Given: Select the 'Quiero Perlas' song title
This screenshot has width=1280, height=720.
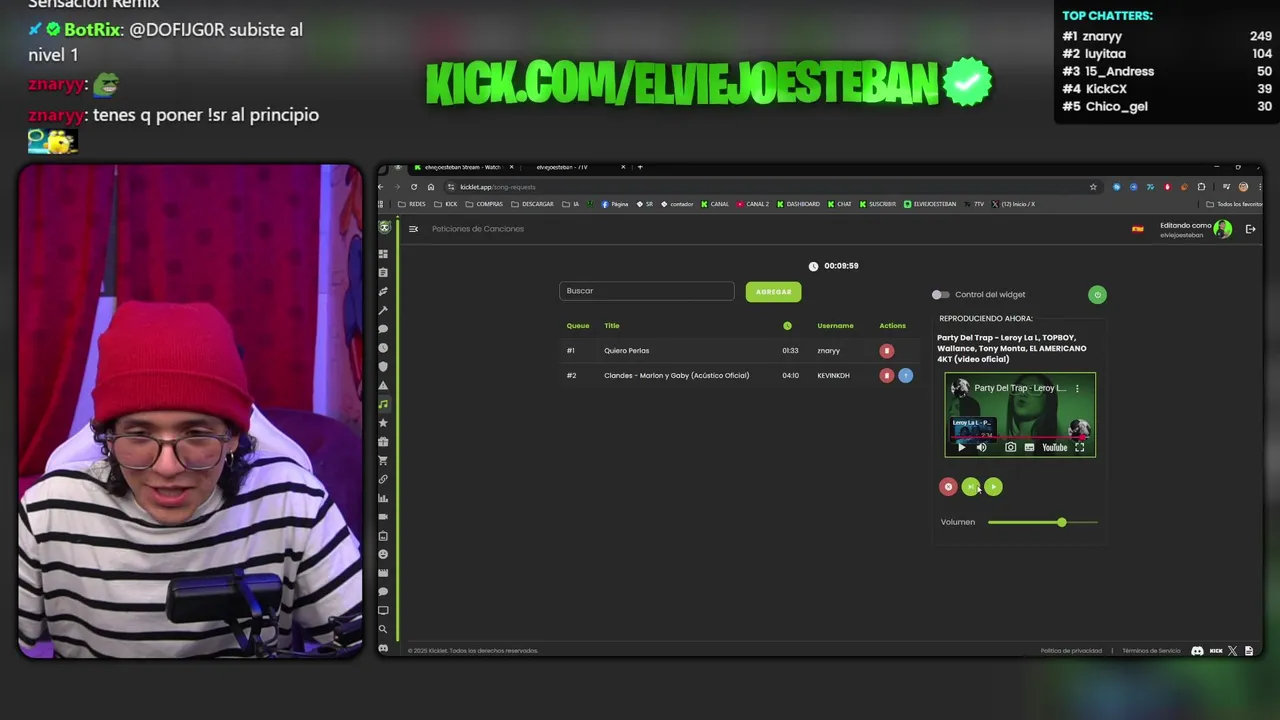Looking at the screenshot, I should (627, 351).
